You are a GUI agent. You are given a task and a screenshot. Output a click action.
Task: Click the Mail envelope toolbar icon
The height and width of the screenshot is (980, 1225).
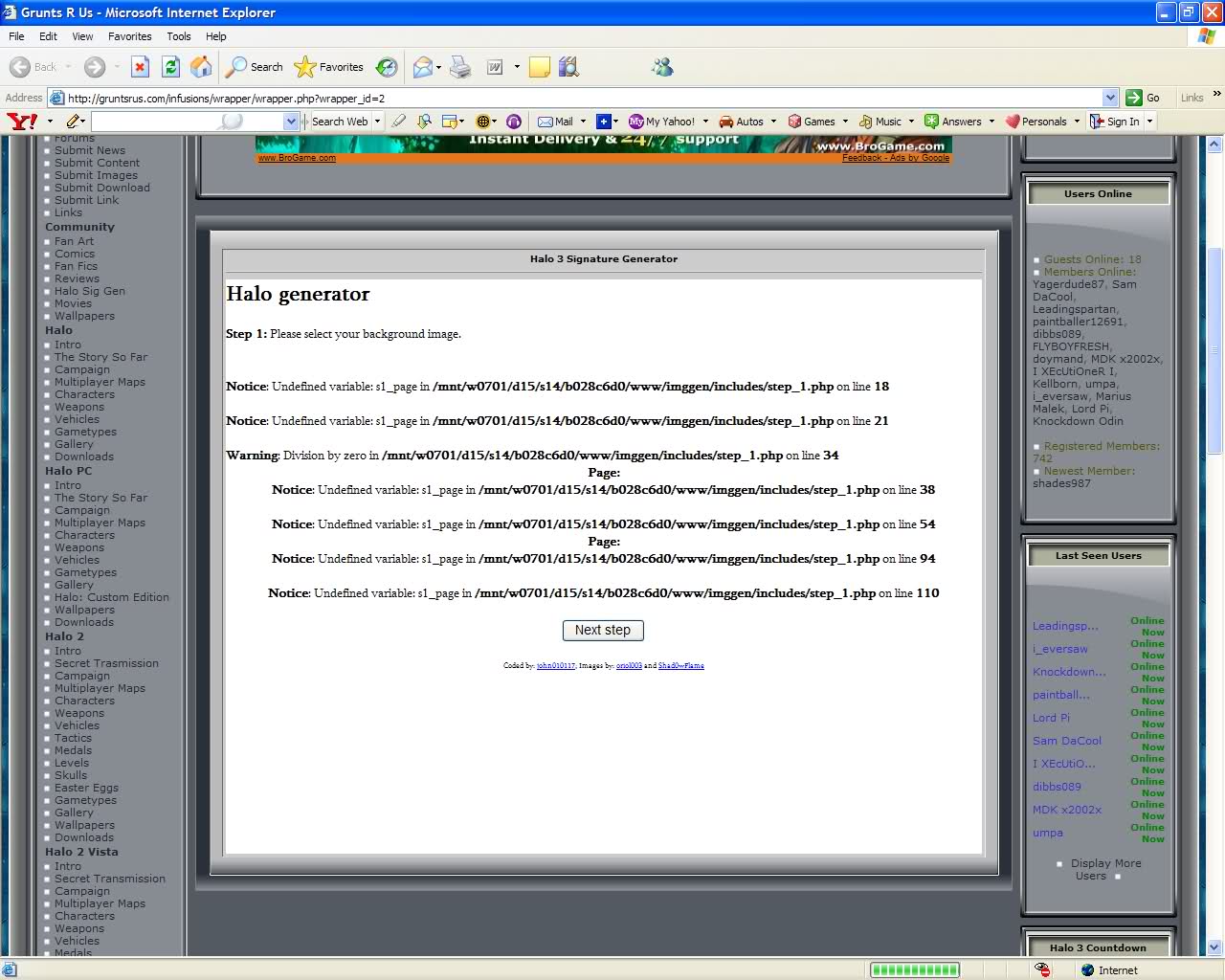(x=422, y=67)
